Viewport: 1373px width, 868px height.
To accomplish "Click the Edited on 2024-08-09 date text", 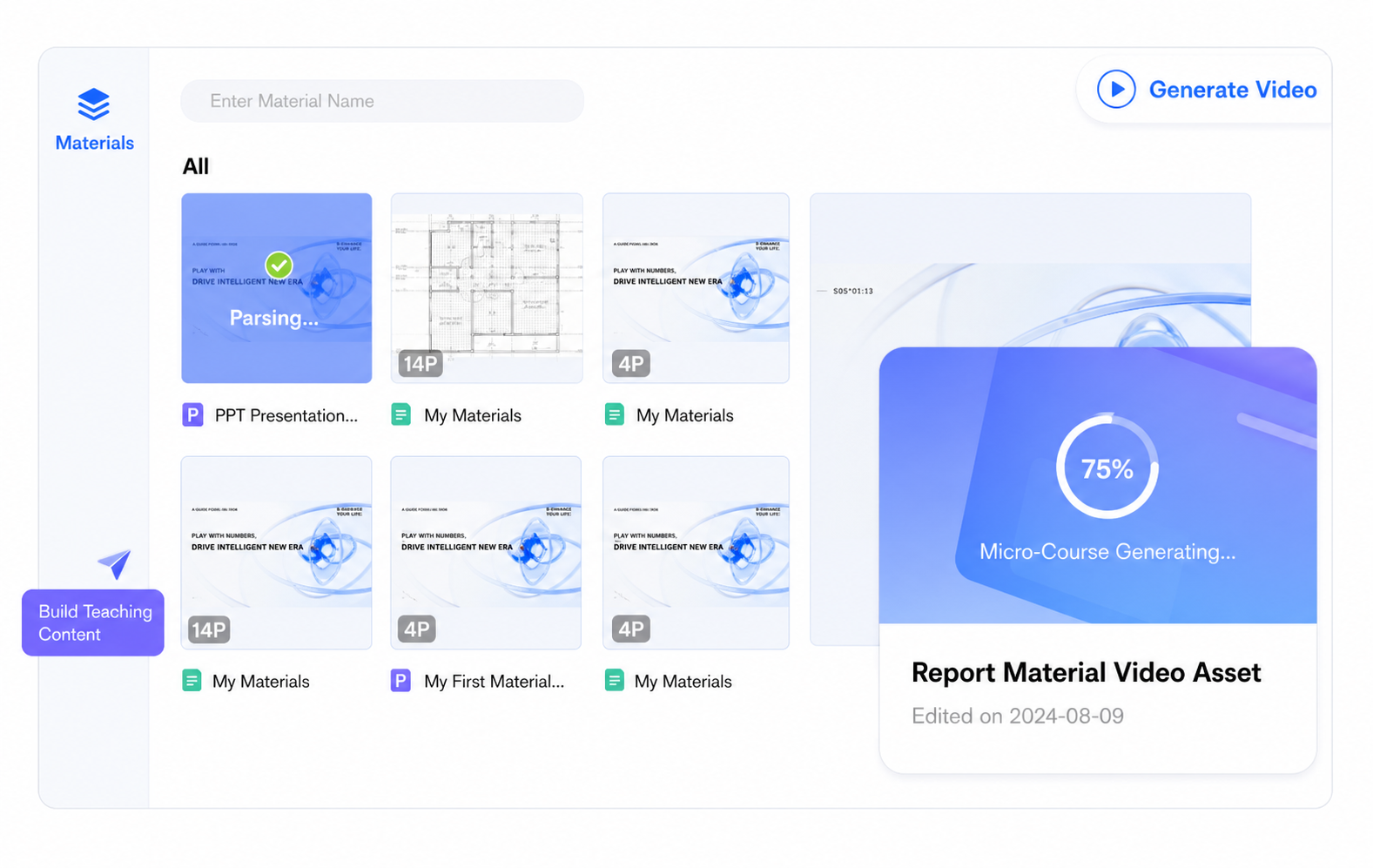I will 1018,716.
